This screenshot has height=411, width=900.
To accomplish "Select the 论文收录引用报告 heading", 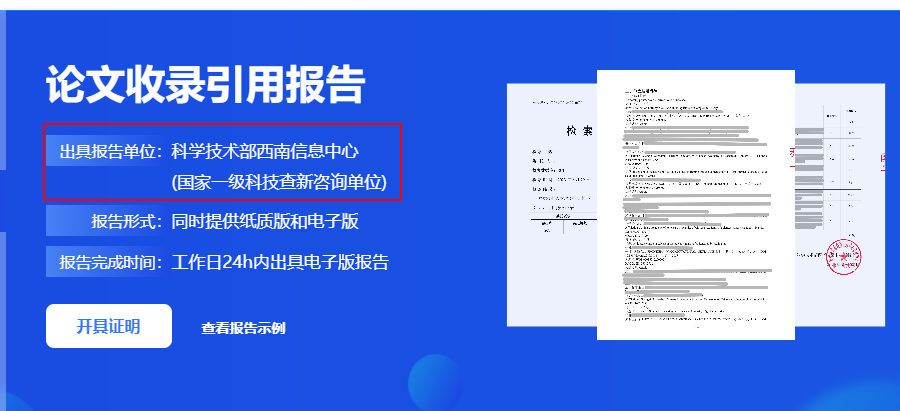I will click(205, 85).
